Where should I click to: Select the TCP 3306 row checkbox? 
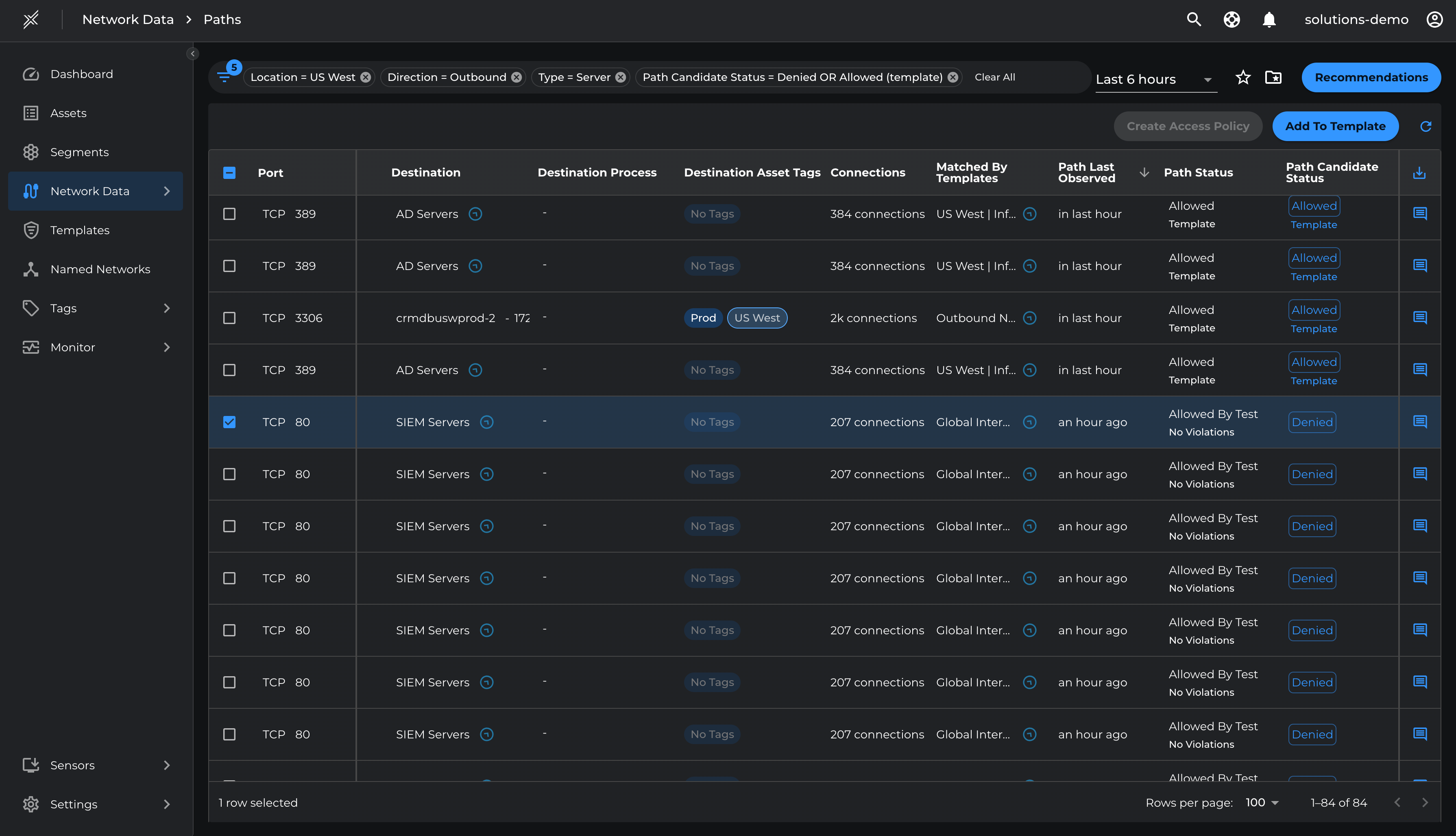(x=229, y=318)
